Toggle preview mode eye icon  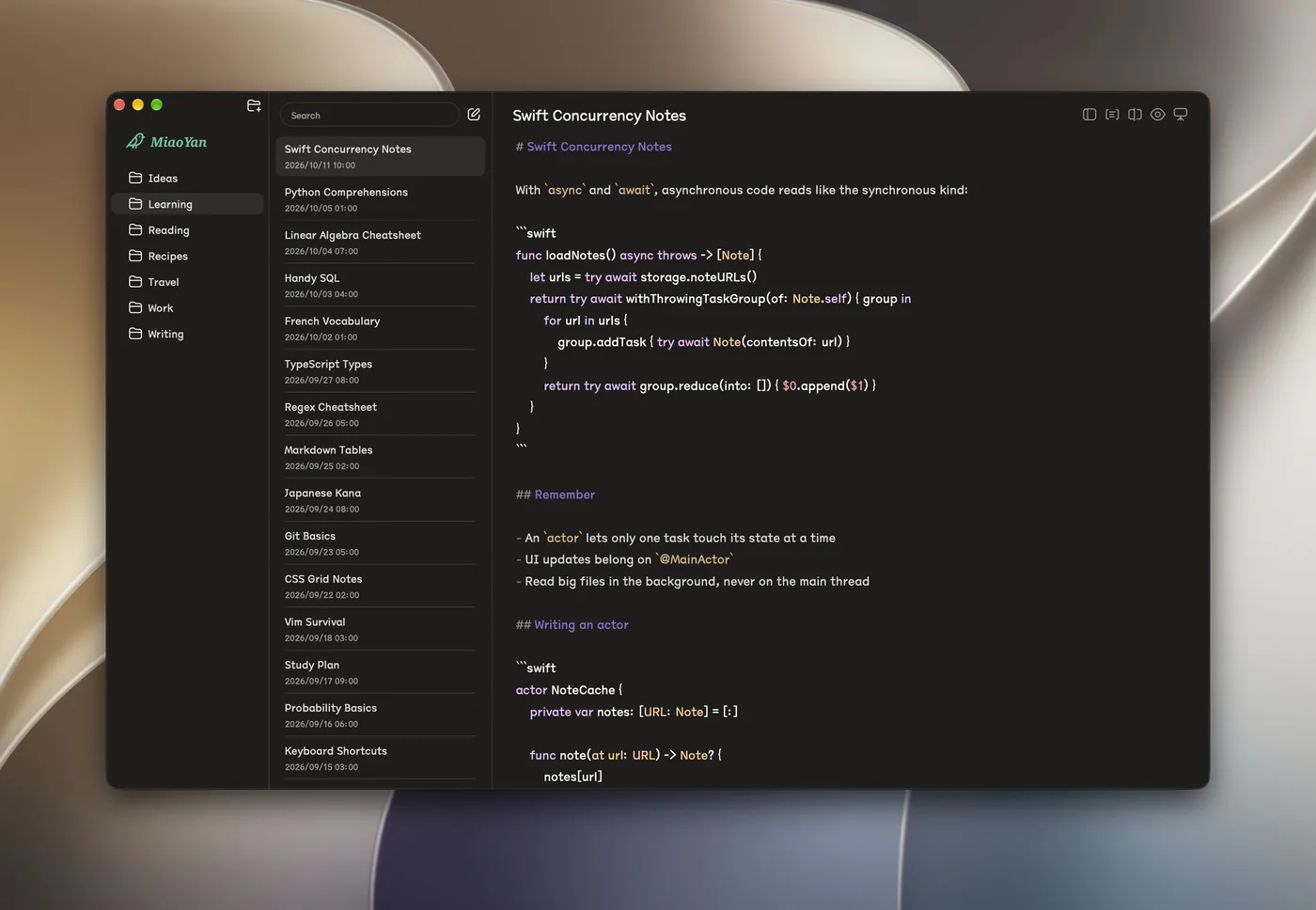(1158, 115)
